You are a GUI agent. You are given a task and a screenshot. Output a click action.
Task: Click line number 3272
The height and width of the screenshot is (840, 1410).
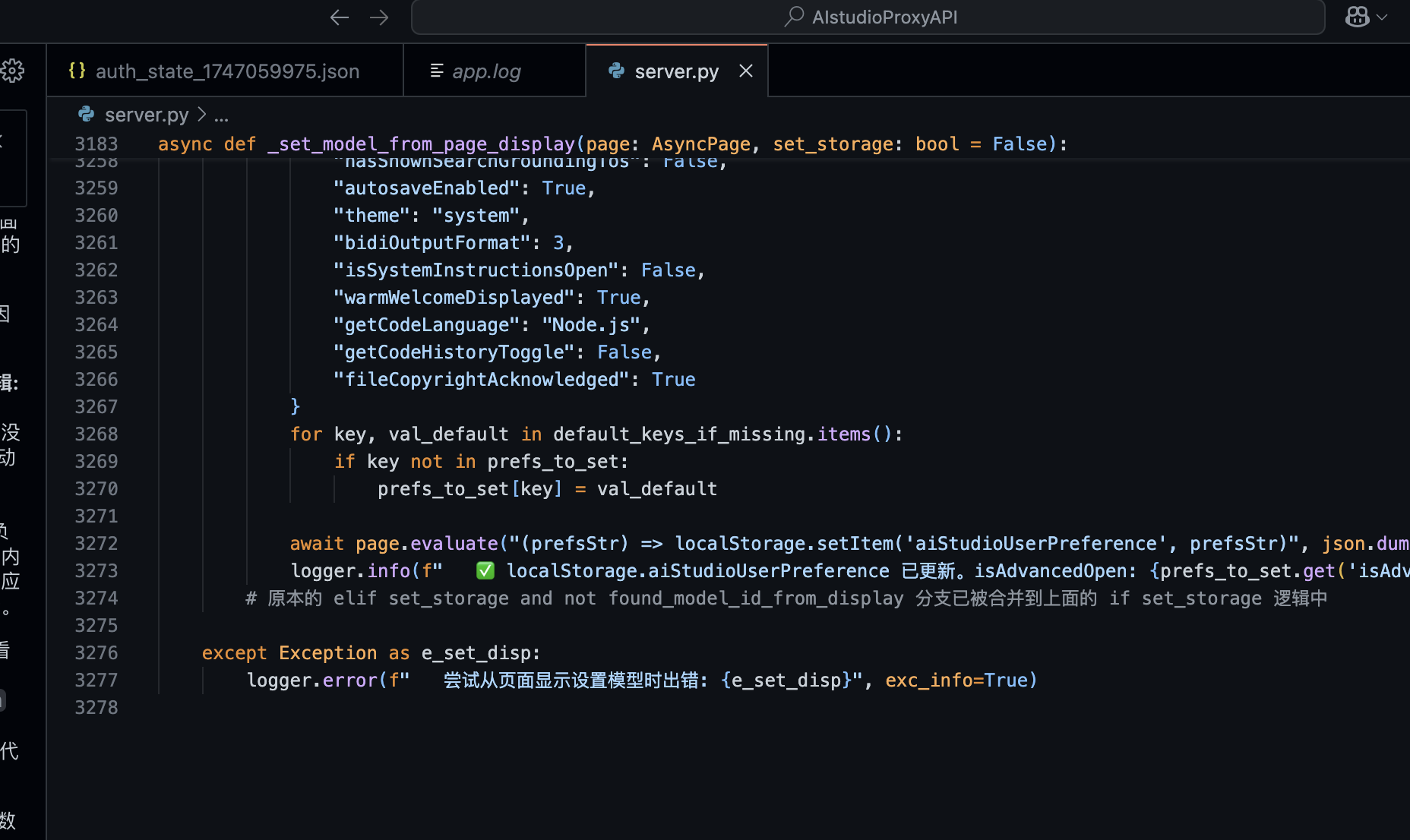click(x=96, y=544)
